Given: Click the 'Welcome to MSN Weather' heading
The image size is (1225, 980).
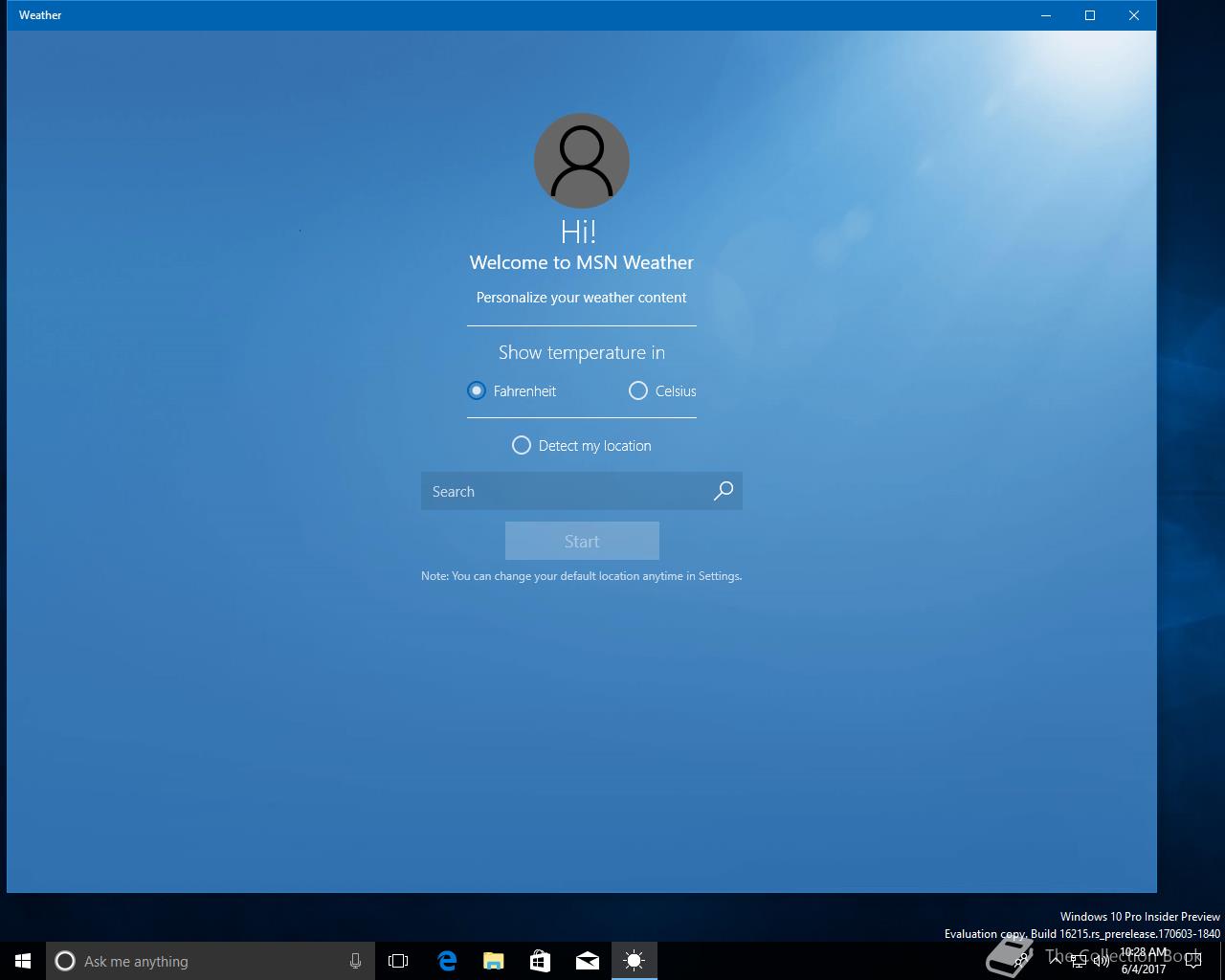Looking at the screenshot, I should tap(582, 262).
